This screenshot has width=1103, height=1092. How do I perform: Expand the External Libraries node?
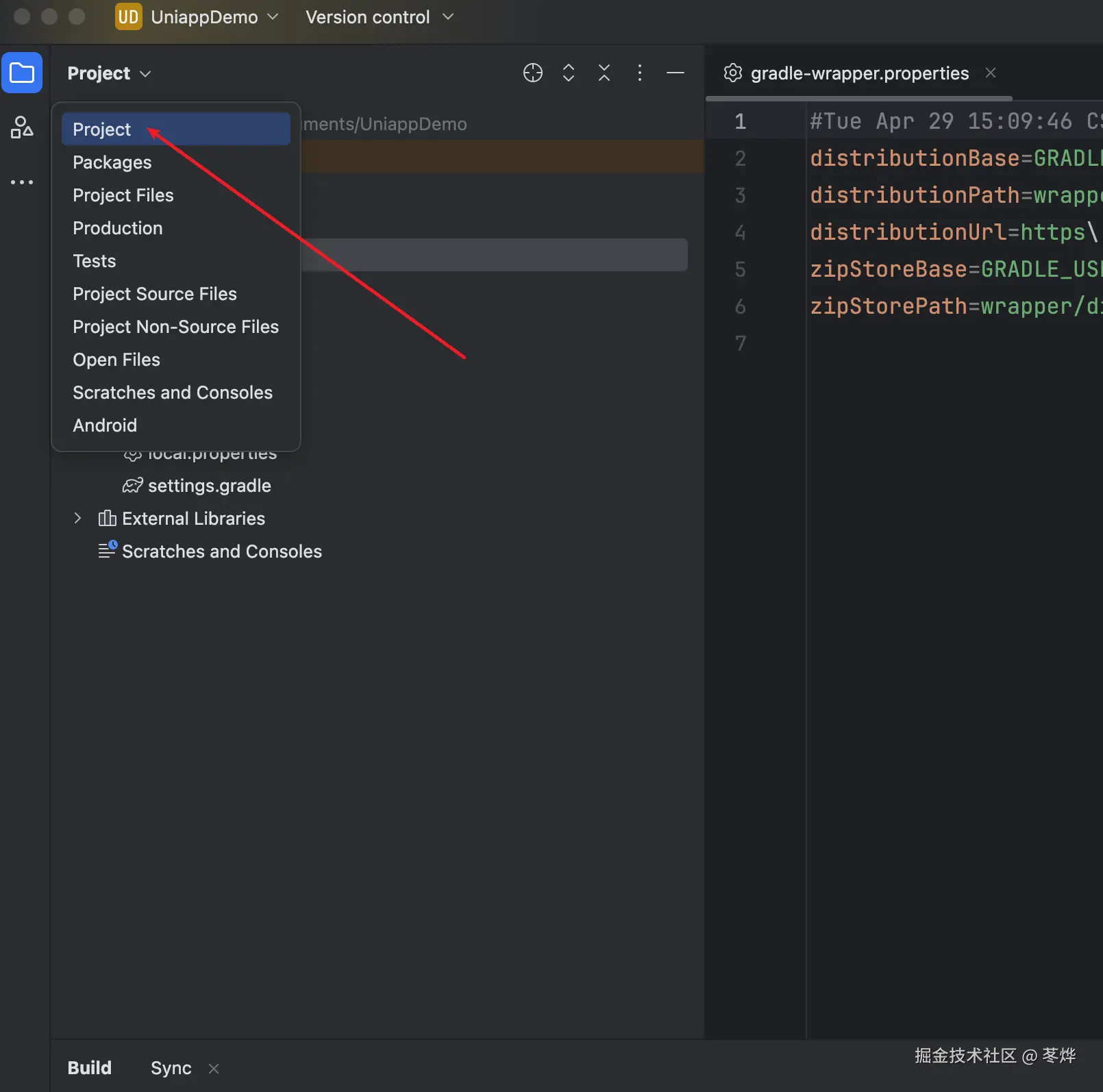[x=77, y=519]
